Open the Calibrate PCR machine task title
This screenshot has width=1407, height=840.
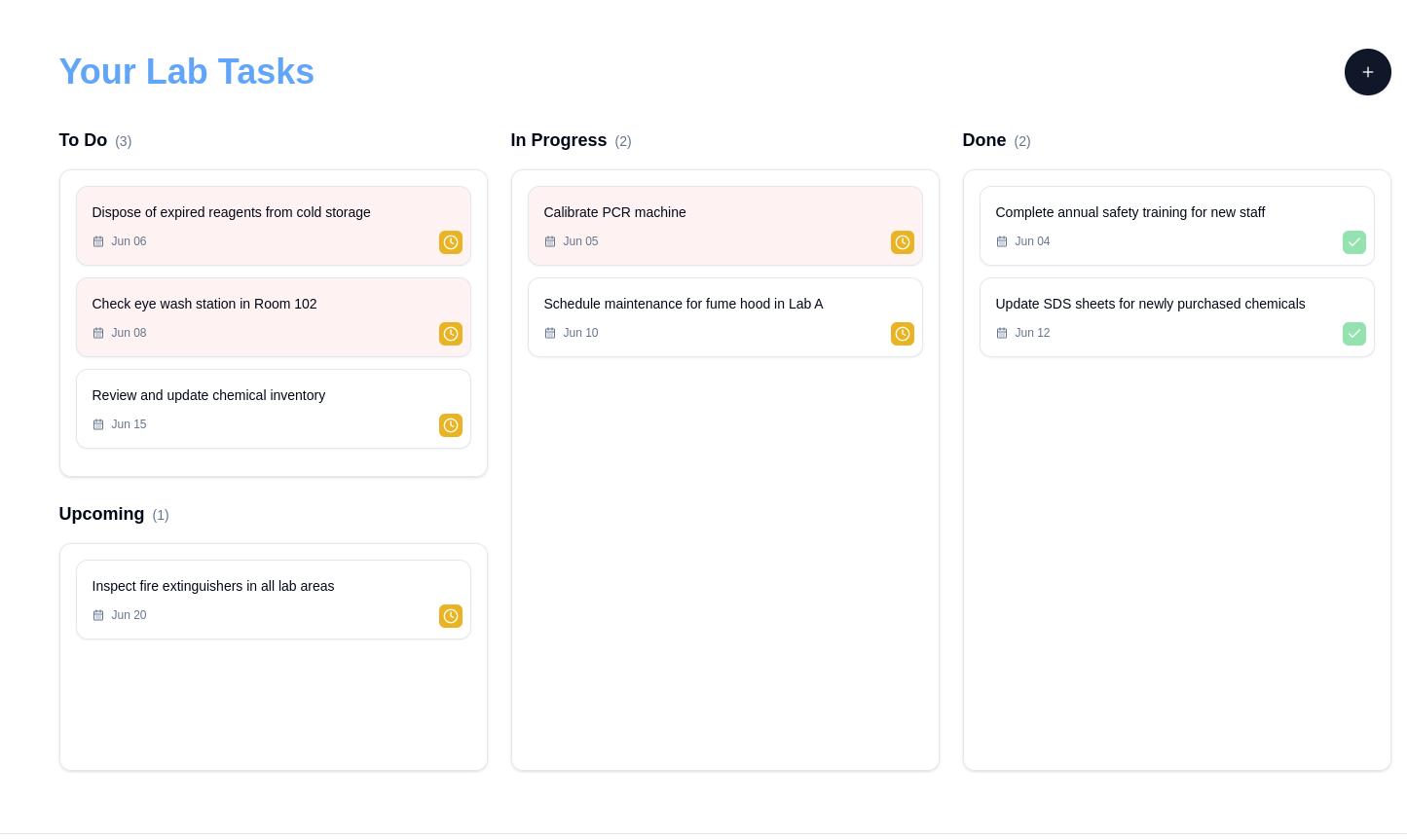click(x=614, y=212)
